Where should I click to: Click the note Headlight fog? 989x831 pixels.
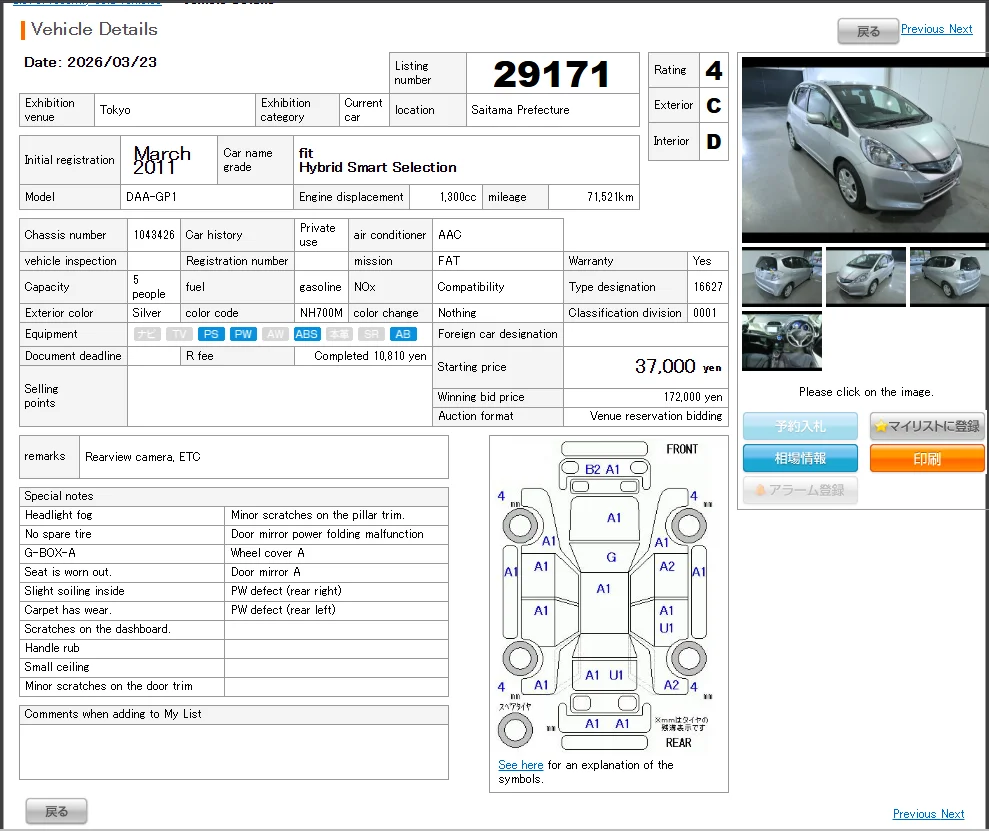(59, 515)
